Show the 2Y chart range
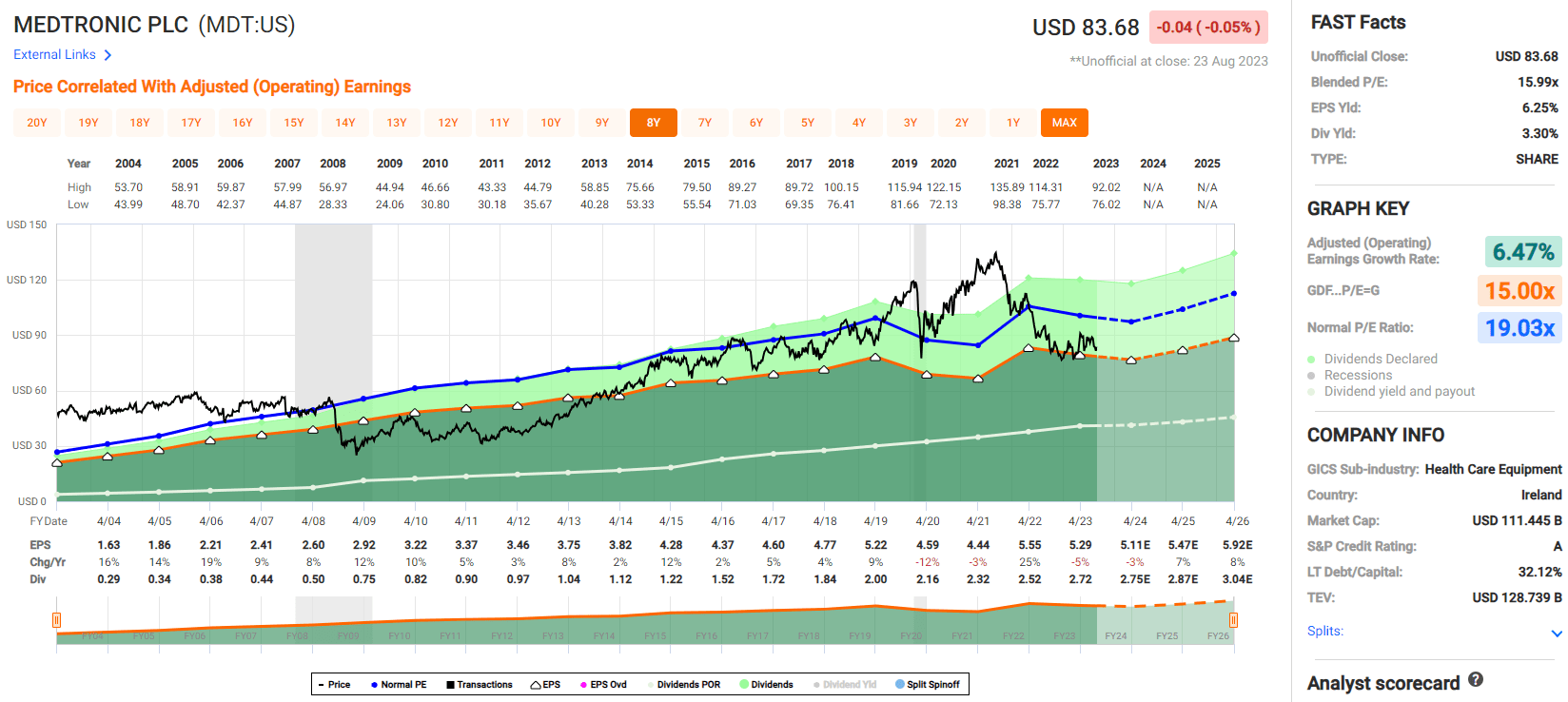Image resolution: width=1568 pixels, height=702 pixels. tap(962, 123)
